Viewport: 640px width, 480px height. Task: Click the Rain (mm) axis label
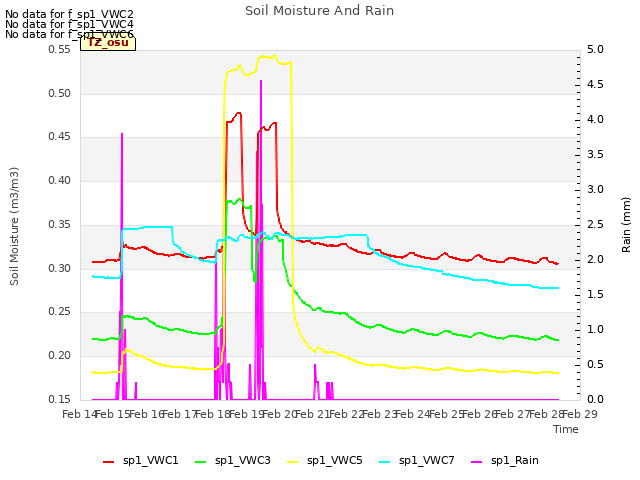[626, 225]
